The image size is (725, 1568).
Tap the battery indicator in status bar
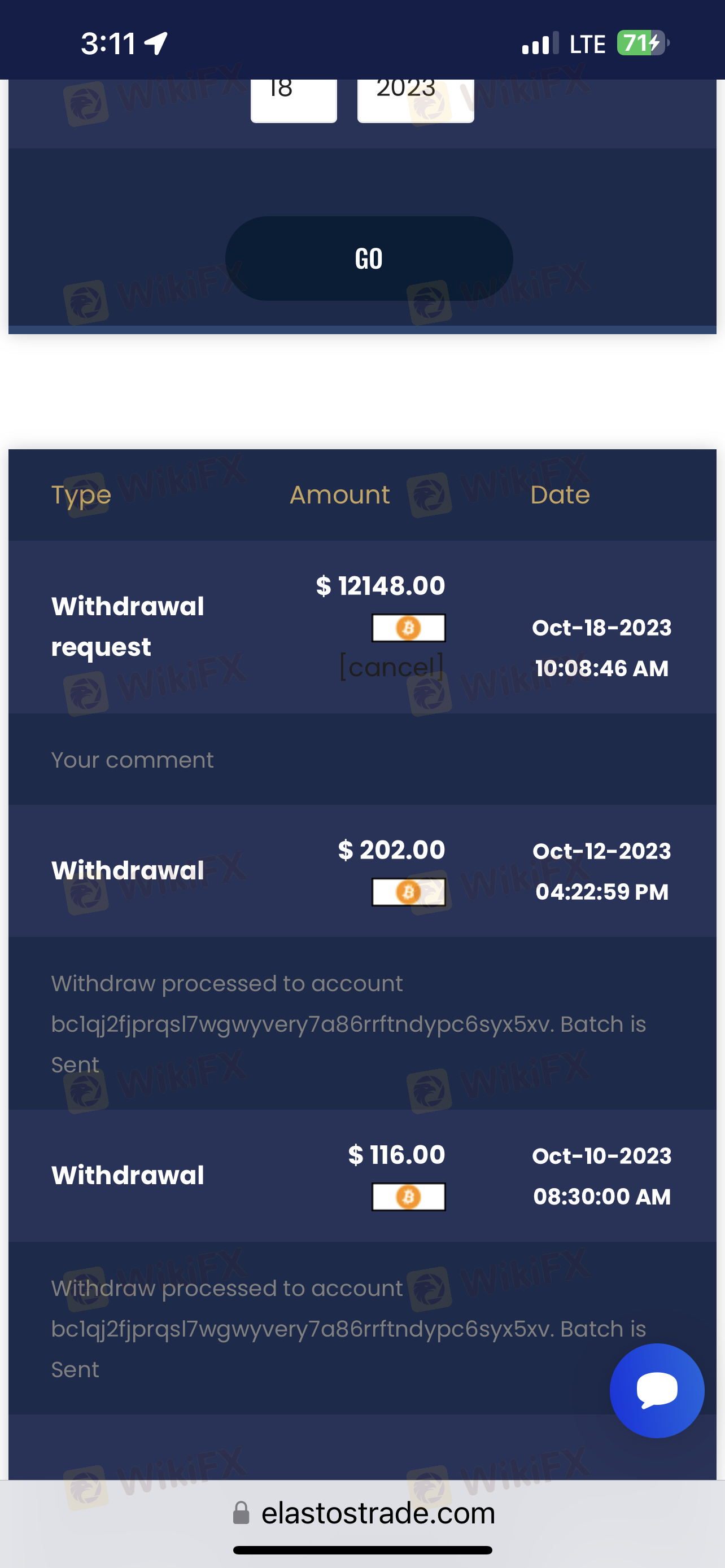[643, 43]
